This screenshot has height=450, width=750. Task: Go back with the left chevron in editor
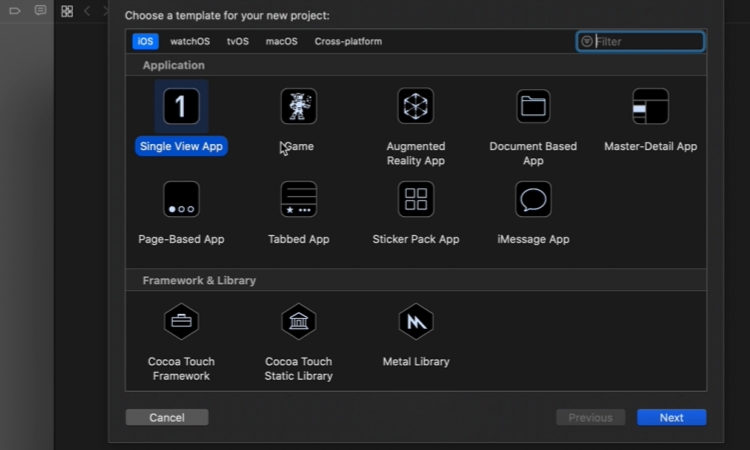coord(87,11)
